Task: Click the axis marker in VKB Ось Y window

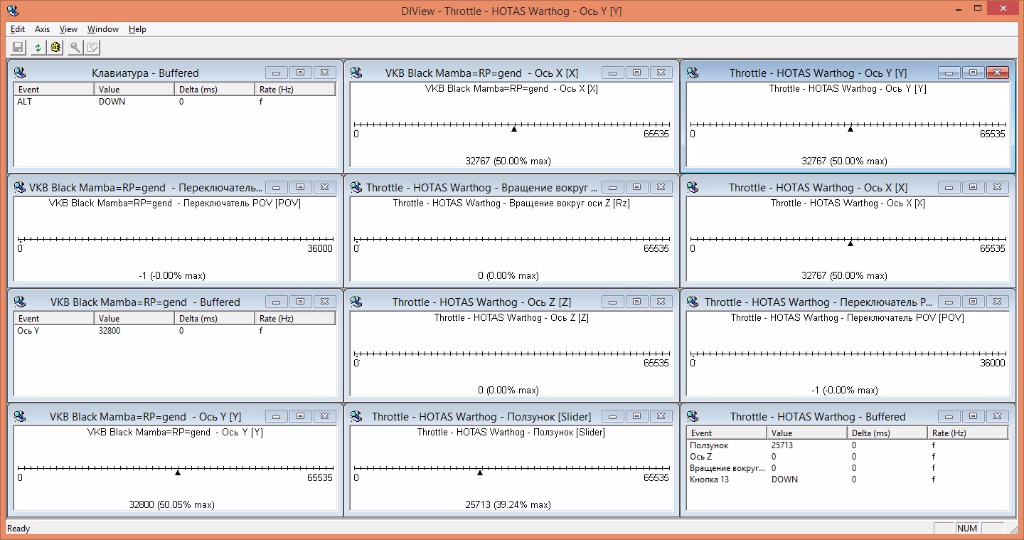Action: click(x=178, y=472)
